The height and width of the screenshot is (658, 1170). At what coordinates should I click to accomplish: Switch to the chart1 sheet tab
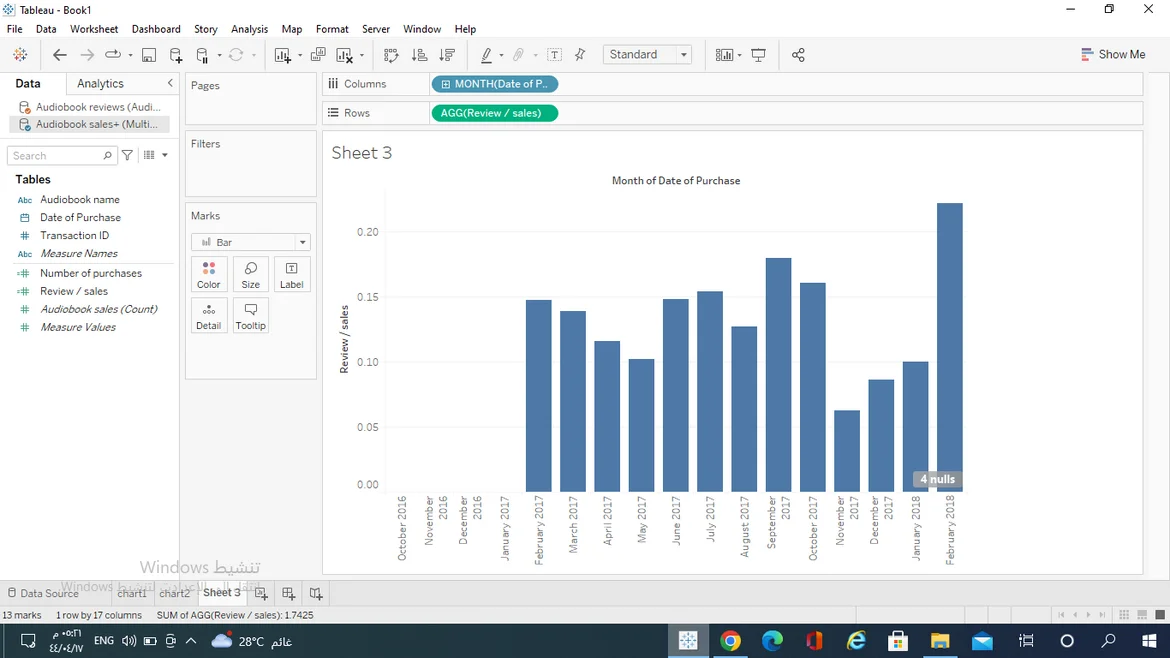pos(132,593)
